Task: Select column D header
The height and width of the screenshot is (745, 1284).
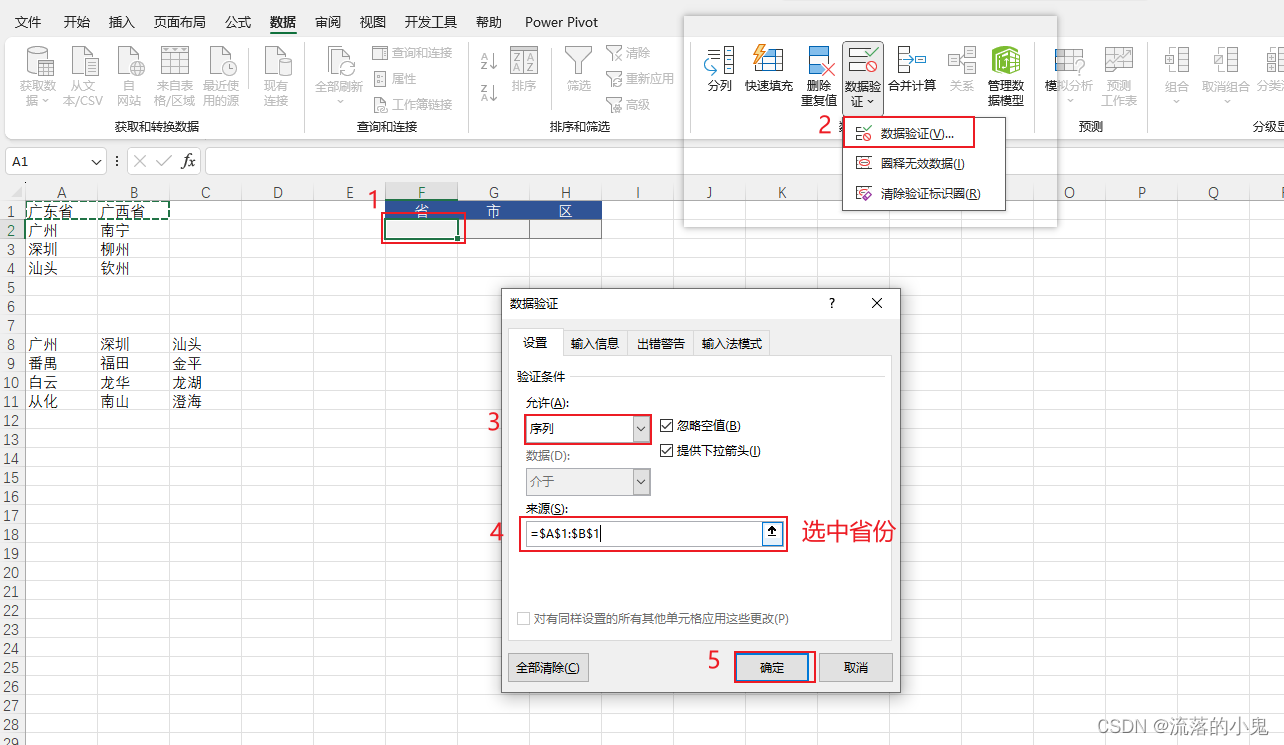Action: click(277, 192)
